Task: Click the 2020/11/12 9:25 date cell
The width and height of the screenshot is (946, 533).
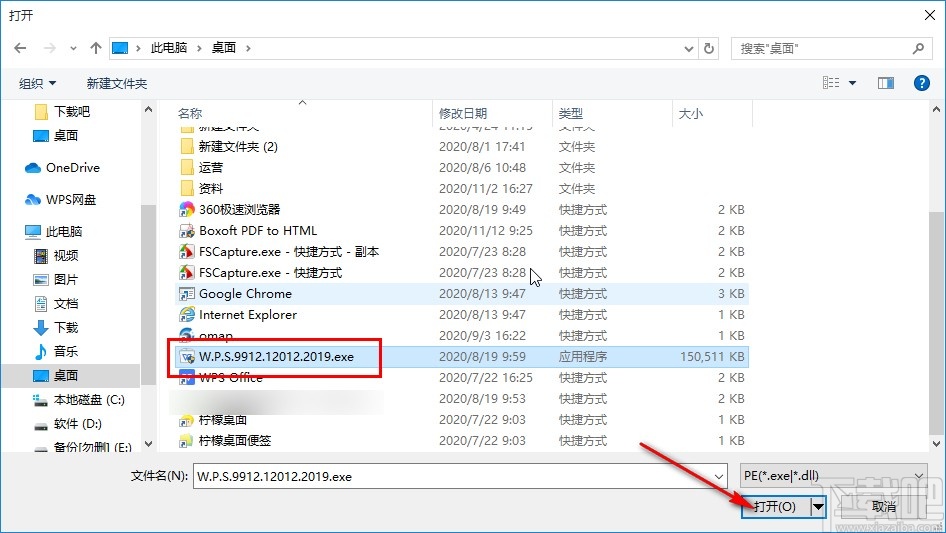Action: tap(486, 231)
